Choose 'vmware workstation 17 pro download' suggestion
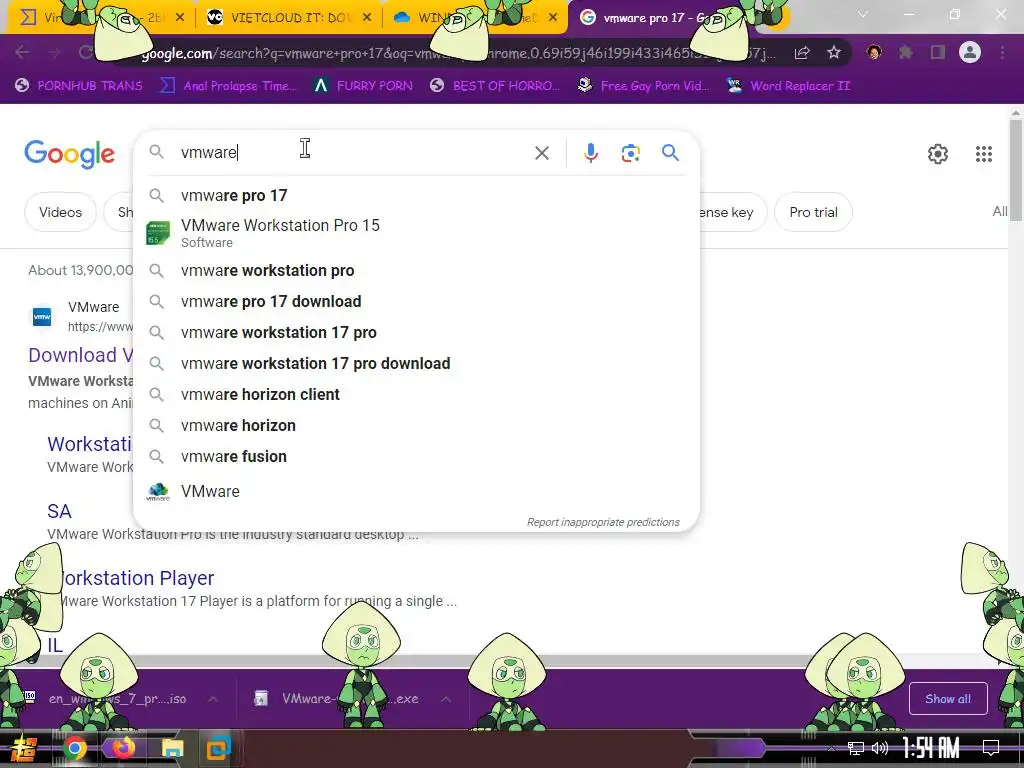This screenshot has height=768, width=1024. pyautogui.click(x=416, y=363)
